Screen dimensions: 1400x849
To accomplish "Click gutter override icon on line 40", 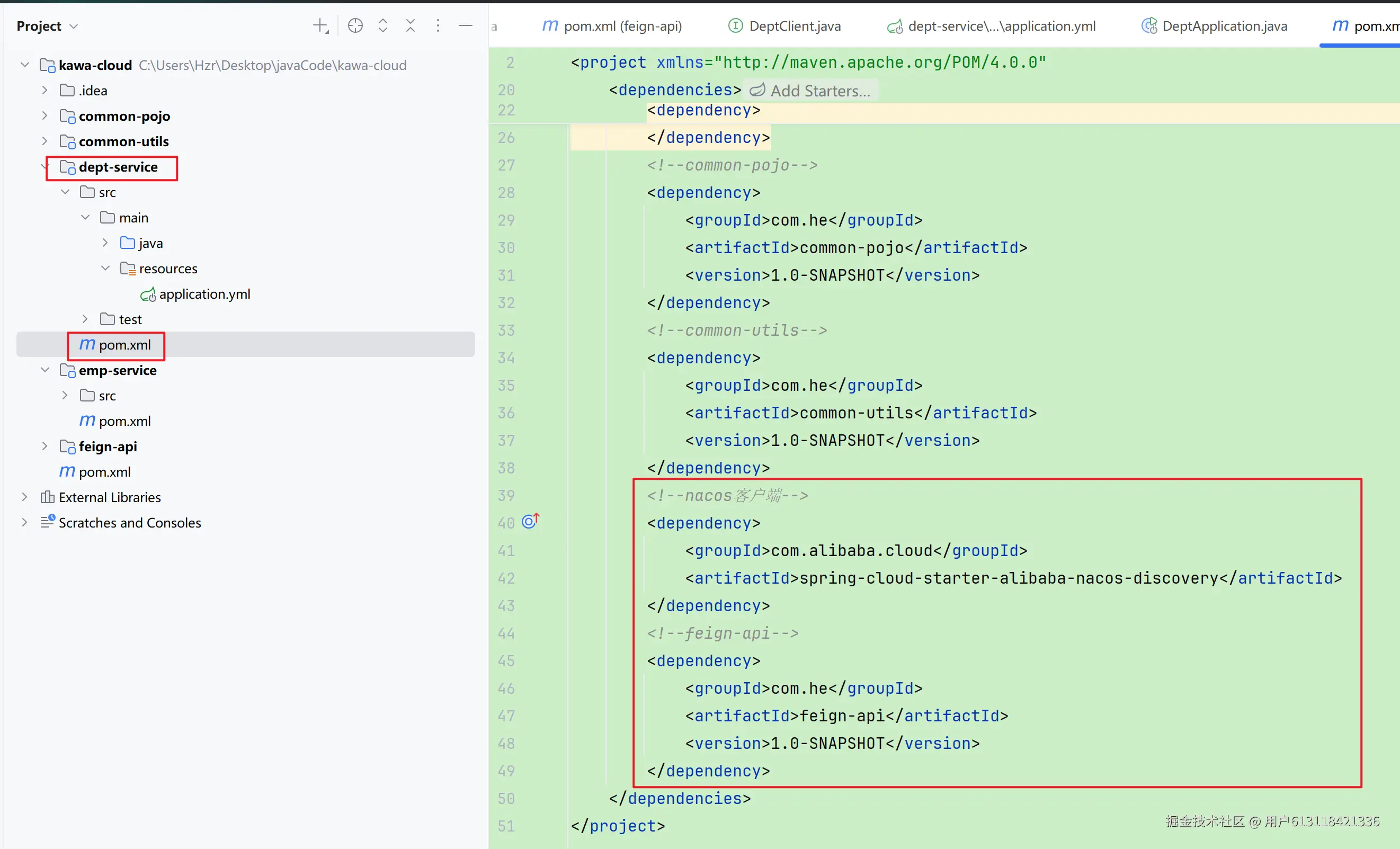I will pos(530,521).
